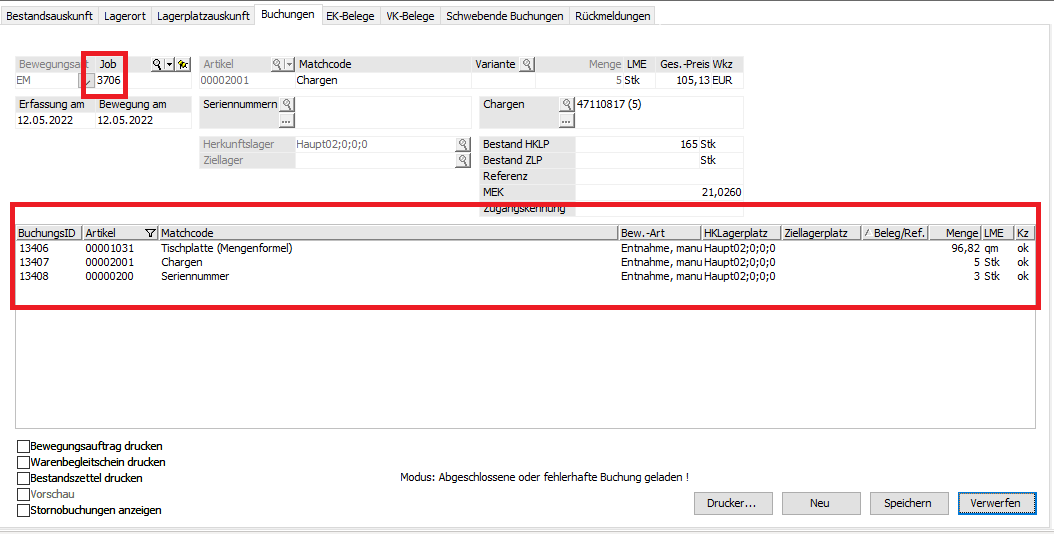Screen dimensions: 1054x534
Task: Open the Schwebende Buchungen tab
Action: point(505,16)
